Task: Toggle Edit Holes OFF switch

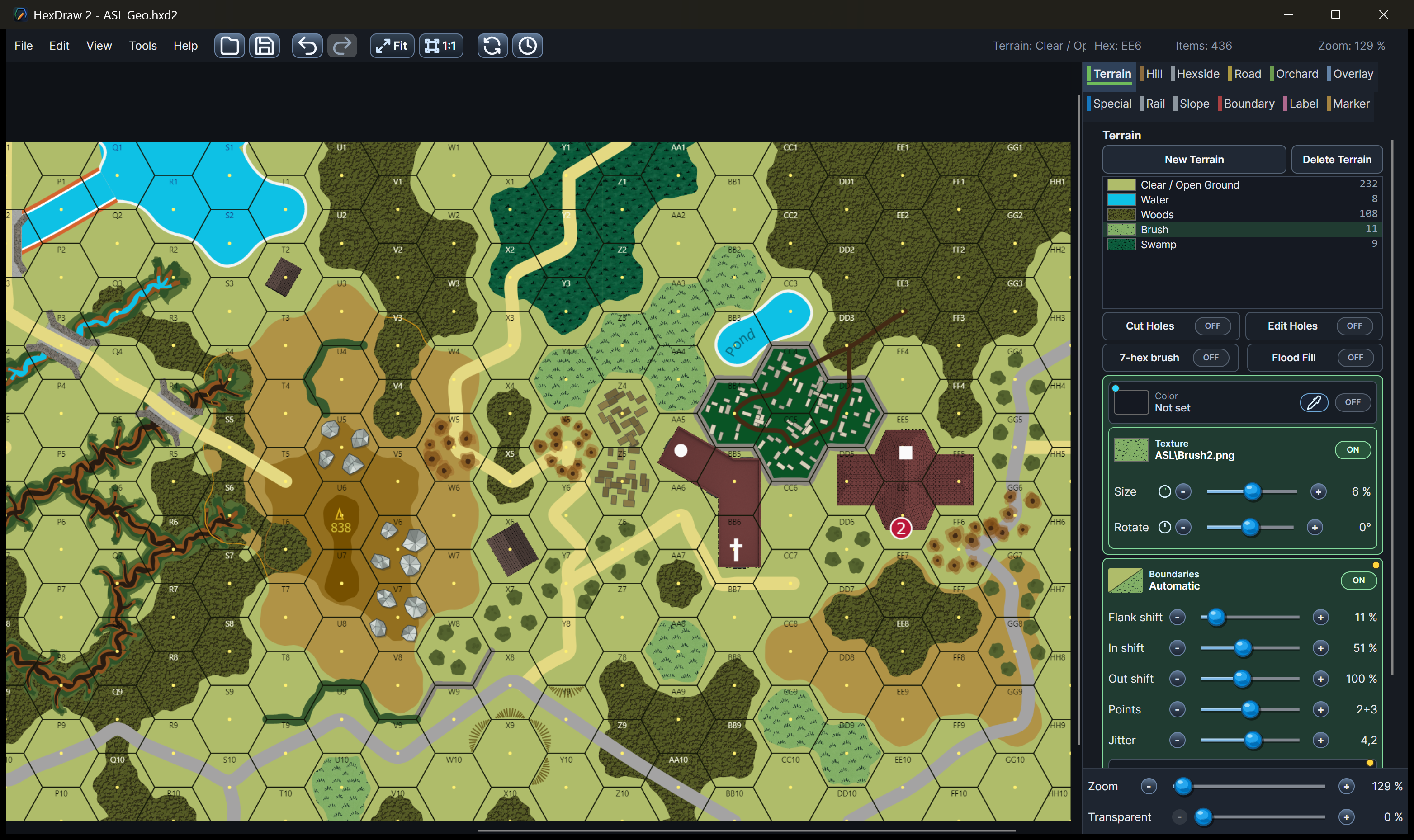Action: click(1355, 326)
